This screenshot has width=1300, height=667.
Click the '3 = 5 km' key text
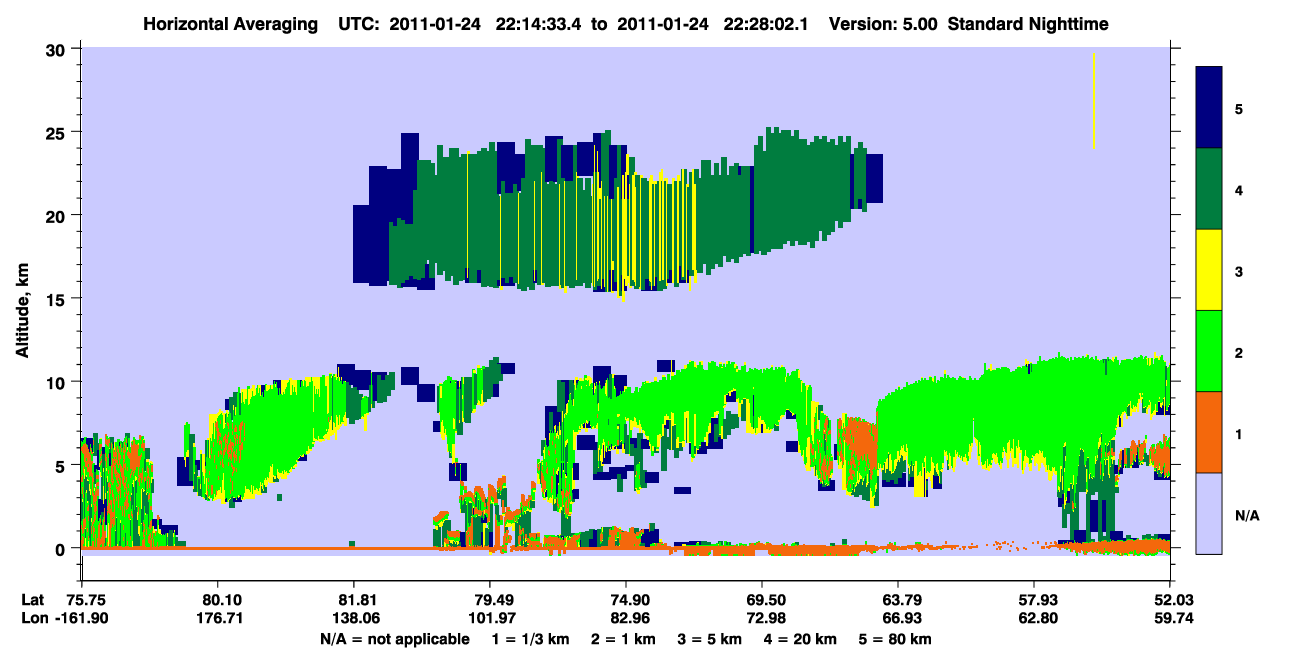711,638
